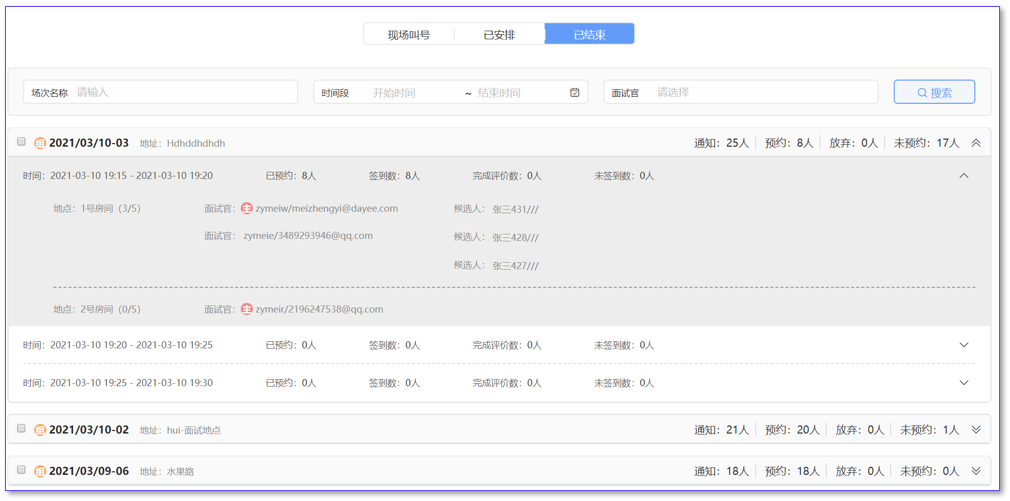Click the orange group icon of 2021/03/10-02
The width and height of the screenshot is (1010, 501).
pos(40,430)
